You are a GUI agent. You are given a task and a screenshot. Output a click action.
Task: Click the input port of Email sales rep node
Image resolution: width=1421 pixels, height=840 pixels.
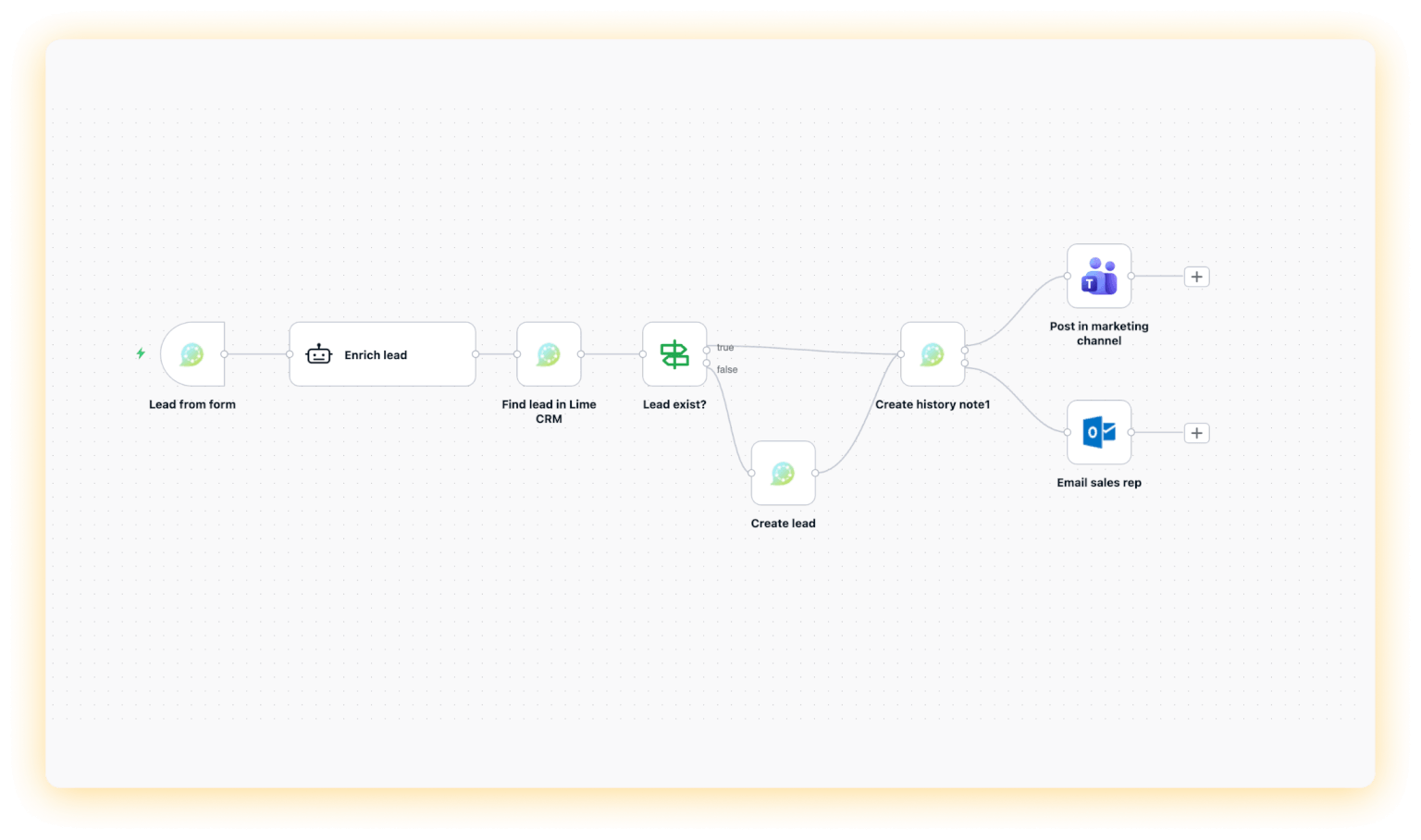point(1068,432)
